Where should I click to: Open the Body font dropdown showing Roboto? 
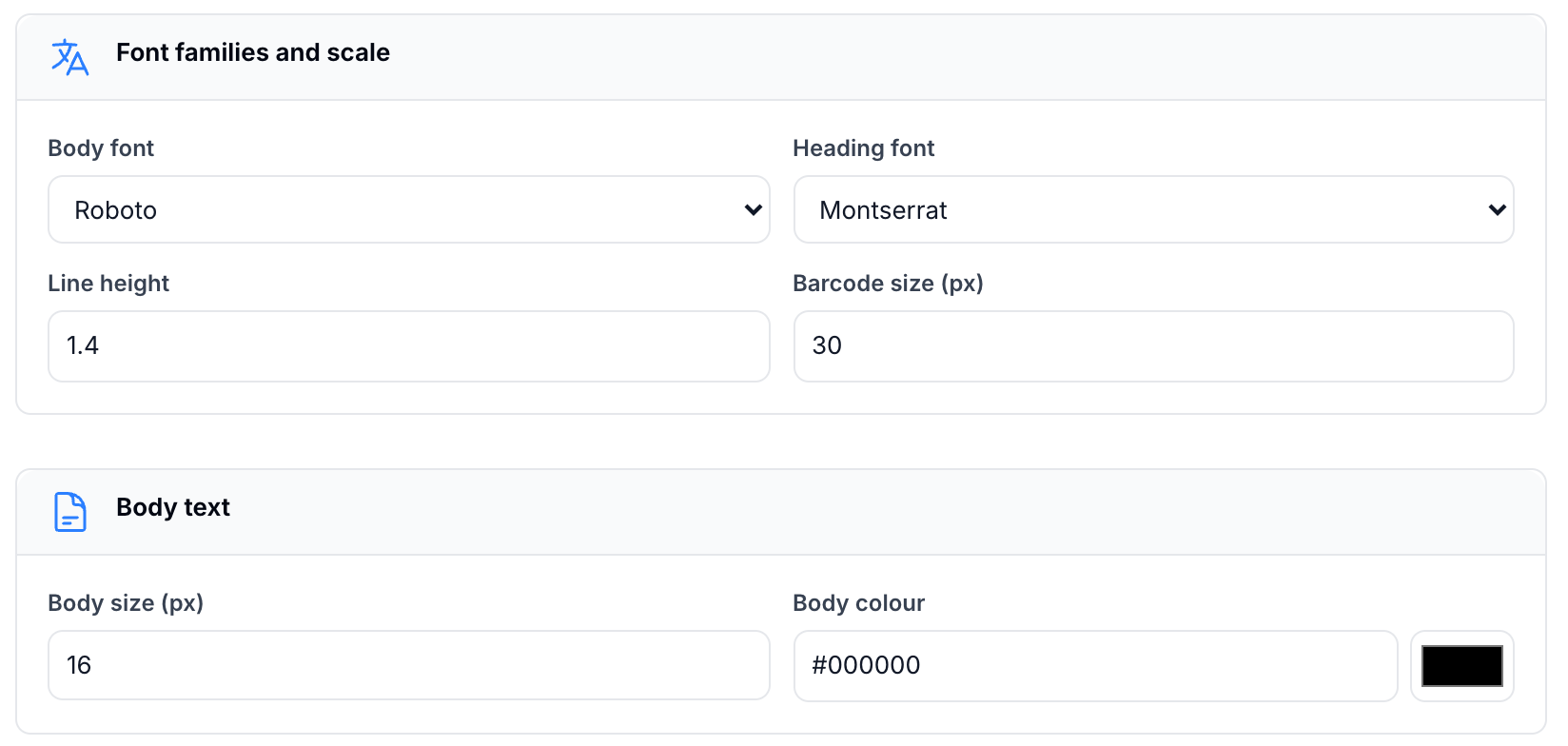pyautogui.click(x=409, y=209)
